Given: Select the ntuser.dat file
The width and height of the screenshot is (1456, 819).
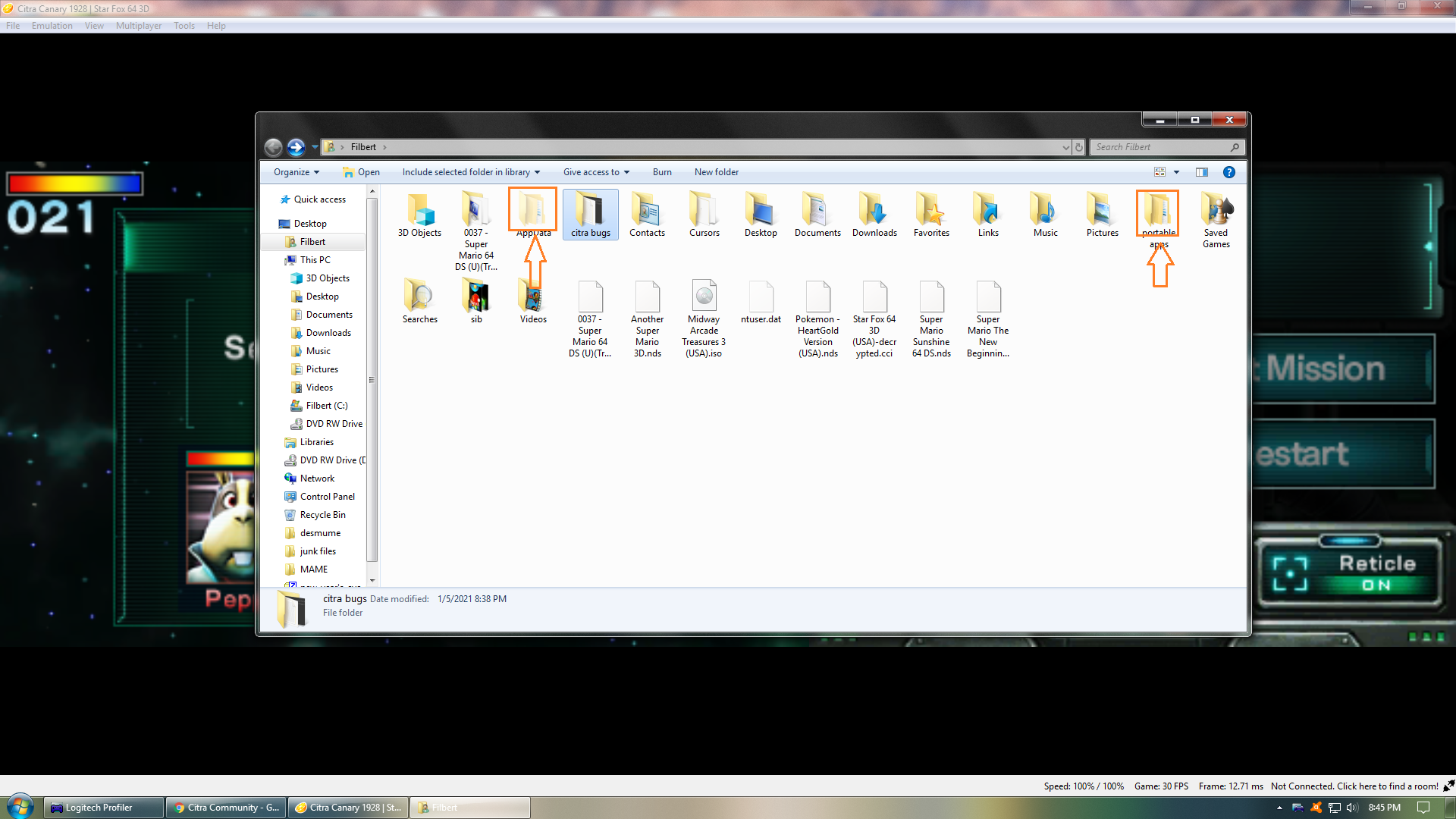Looking at the screenshot, I should [761, 302].
